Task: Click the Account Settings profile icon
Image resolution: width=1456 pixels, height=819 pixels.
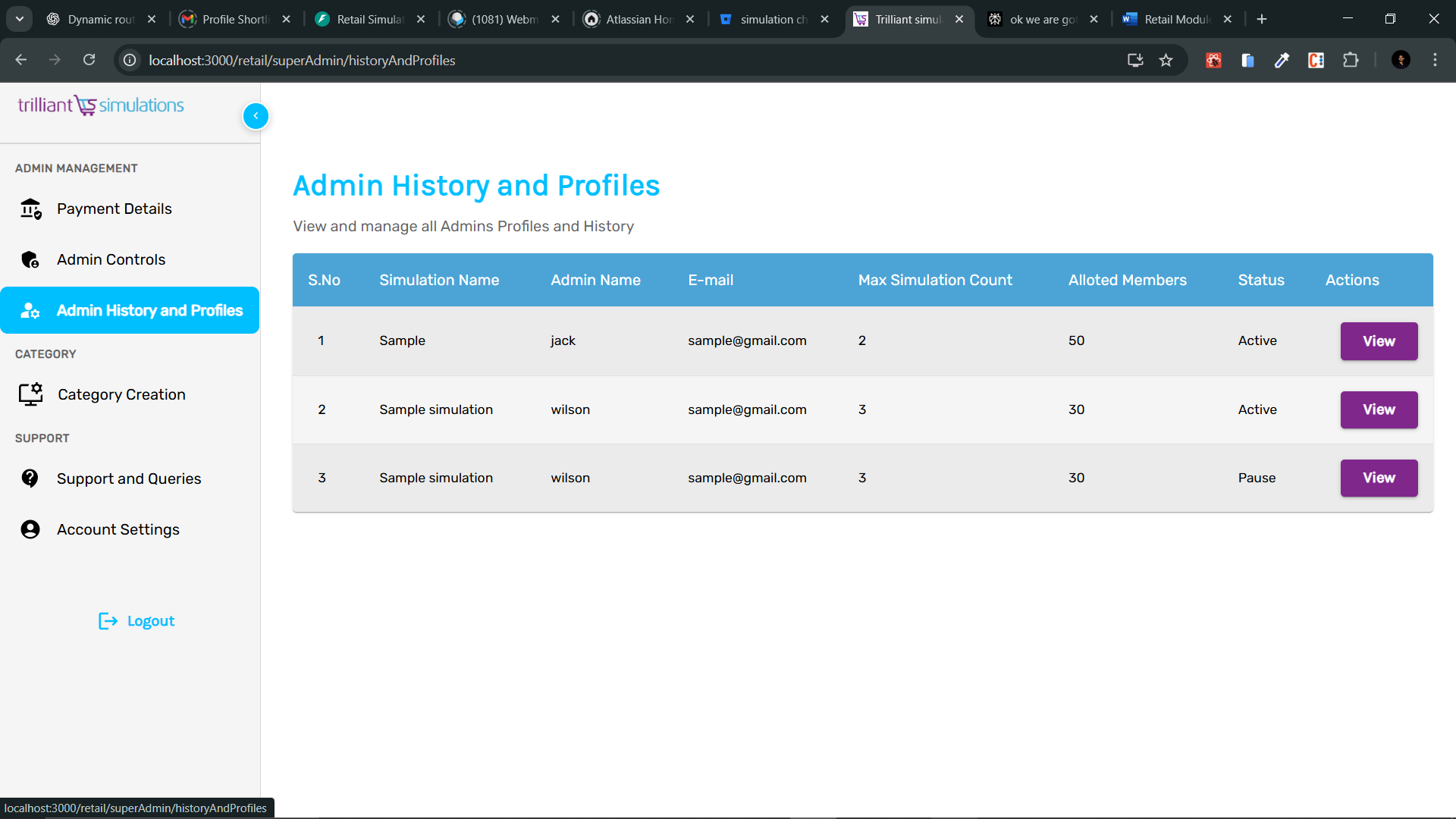Action: 30,529
